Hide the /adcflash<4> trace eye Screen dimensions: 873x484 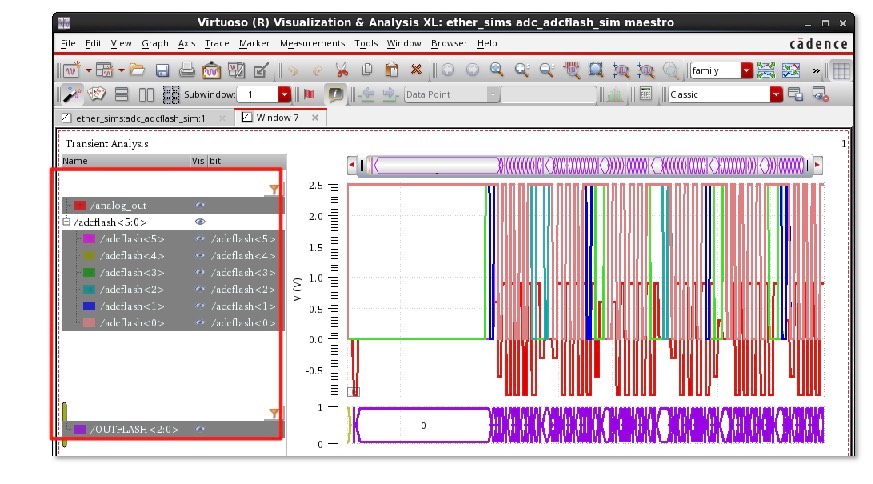pyautogui.click(x=200, y=256)
